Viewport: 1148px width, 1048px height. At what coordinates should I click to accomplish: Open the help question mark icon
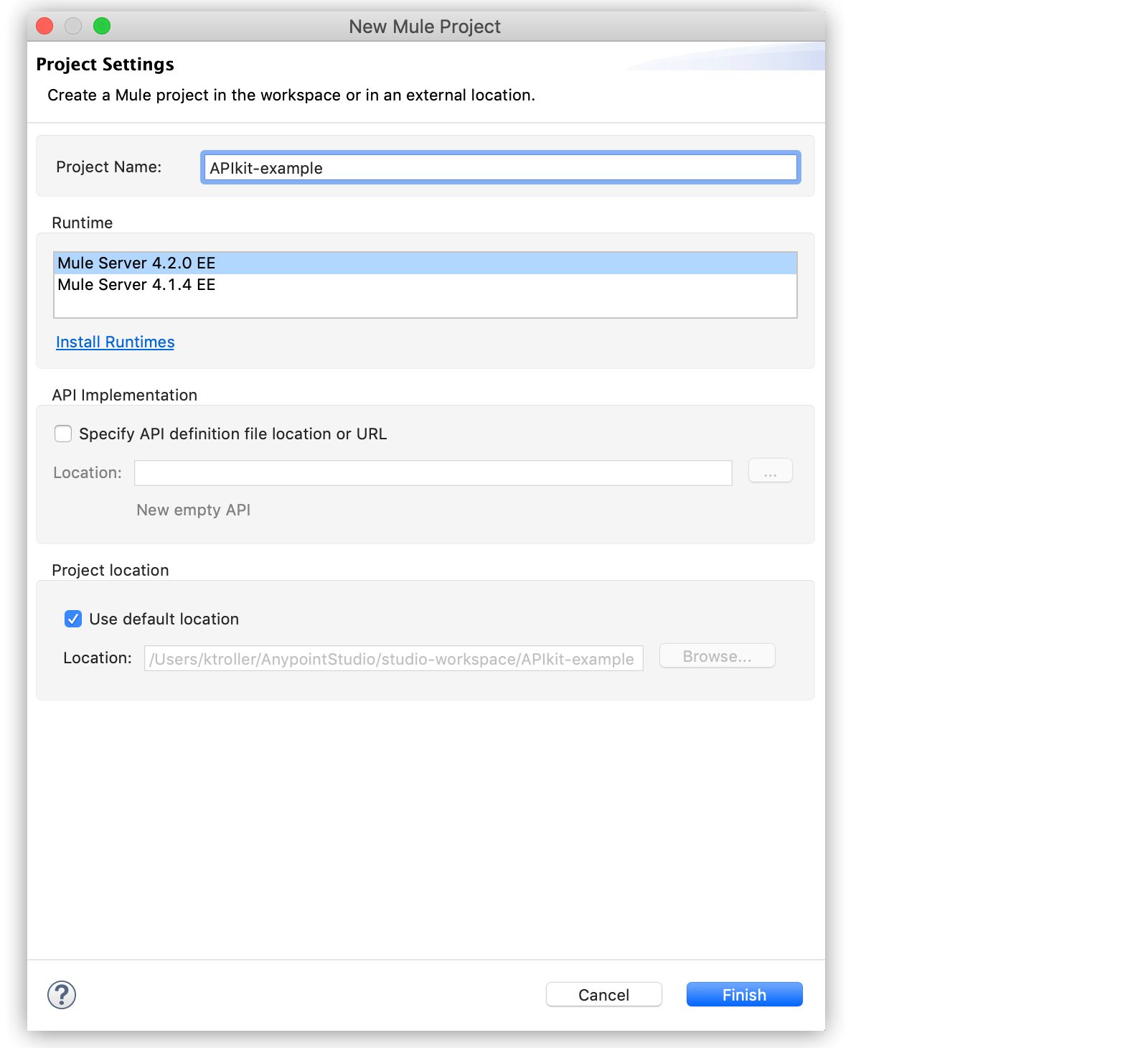tap(62, 995)
